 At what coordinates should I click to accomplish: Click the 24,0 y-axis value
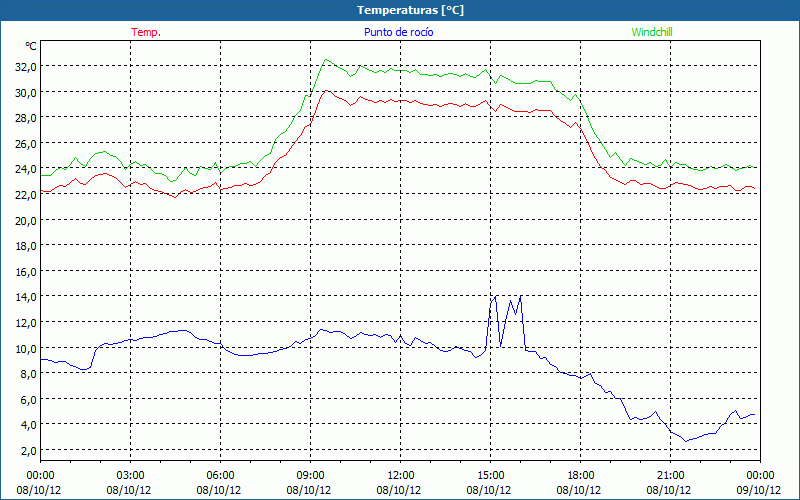26,169
